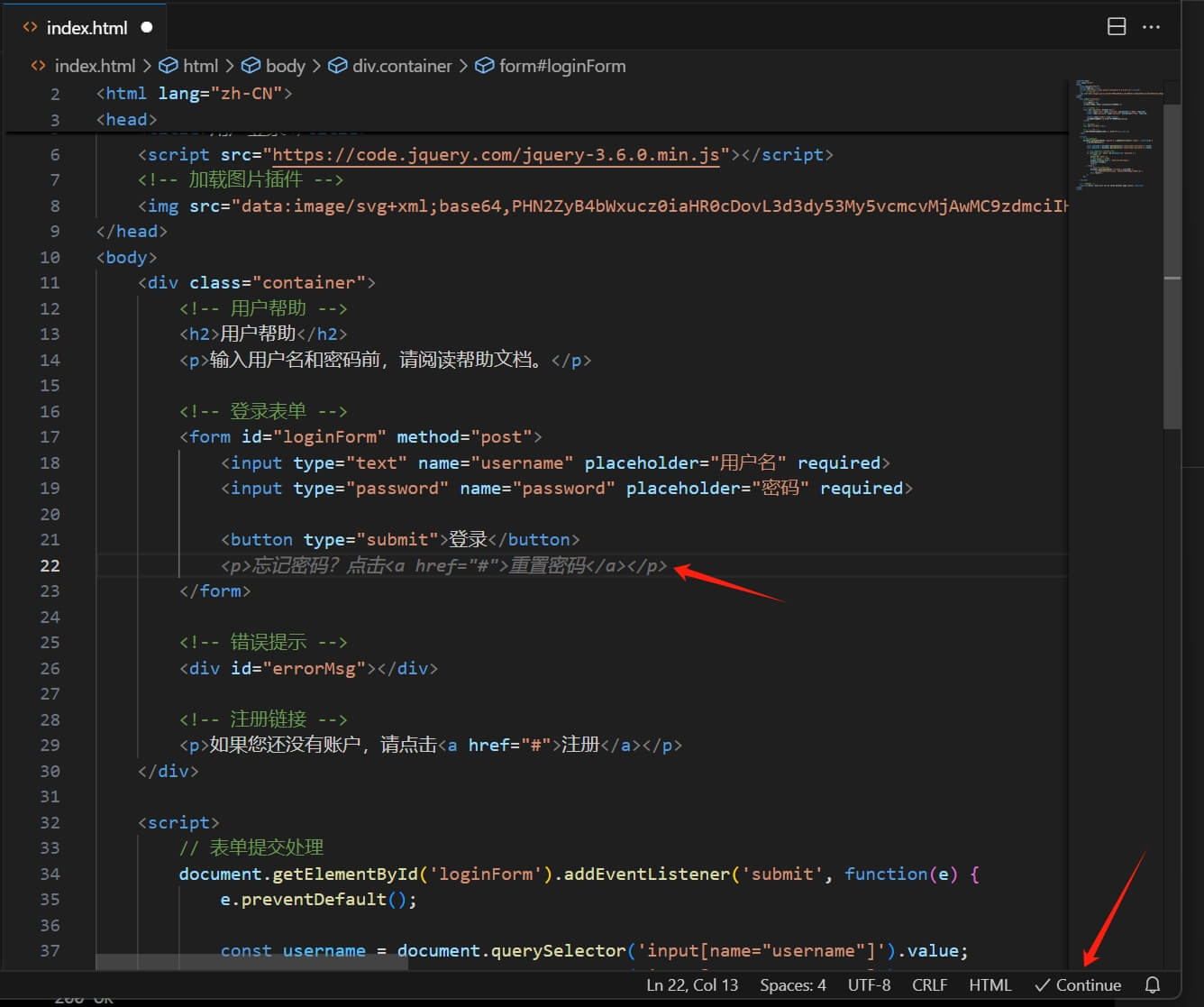1204x1007 pixels.
Task: Open more editor actions via ellipsis icon
Action: 1151,27
